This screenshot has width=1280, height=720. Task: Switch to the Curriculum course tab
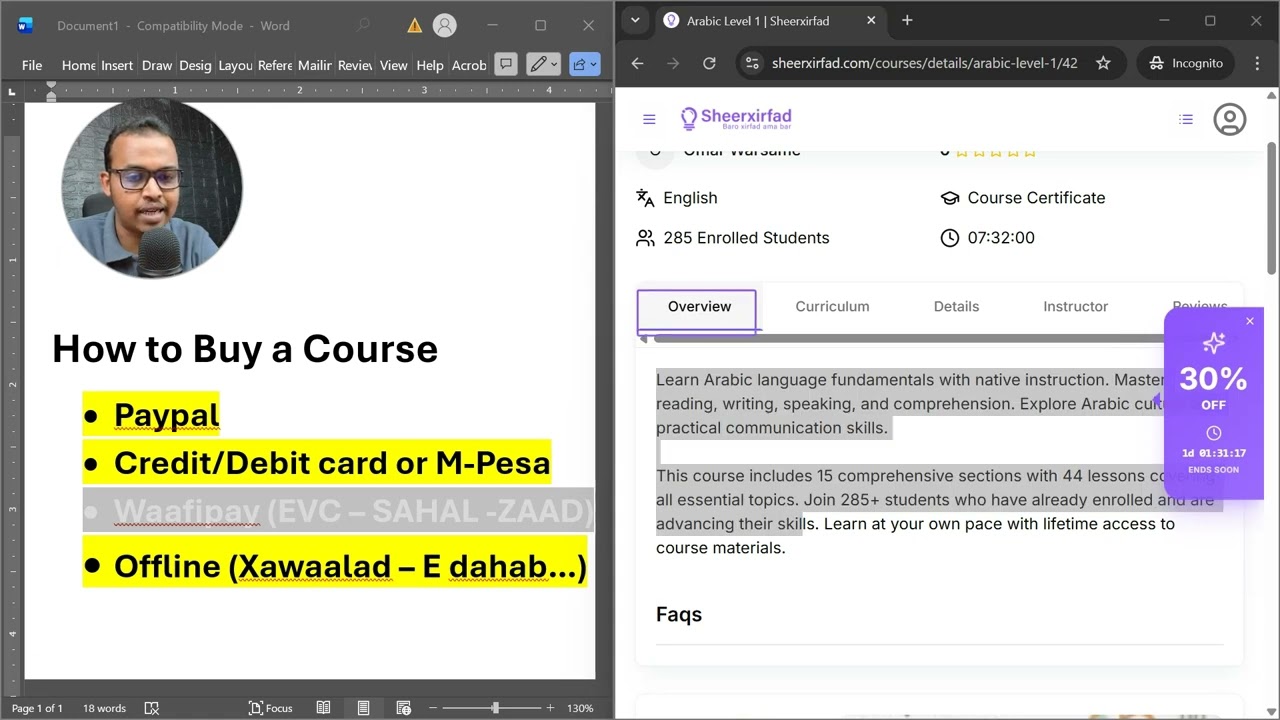click(832, 307)
